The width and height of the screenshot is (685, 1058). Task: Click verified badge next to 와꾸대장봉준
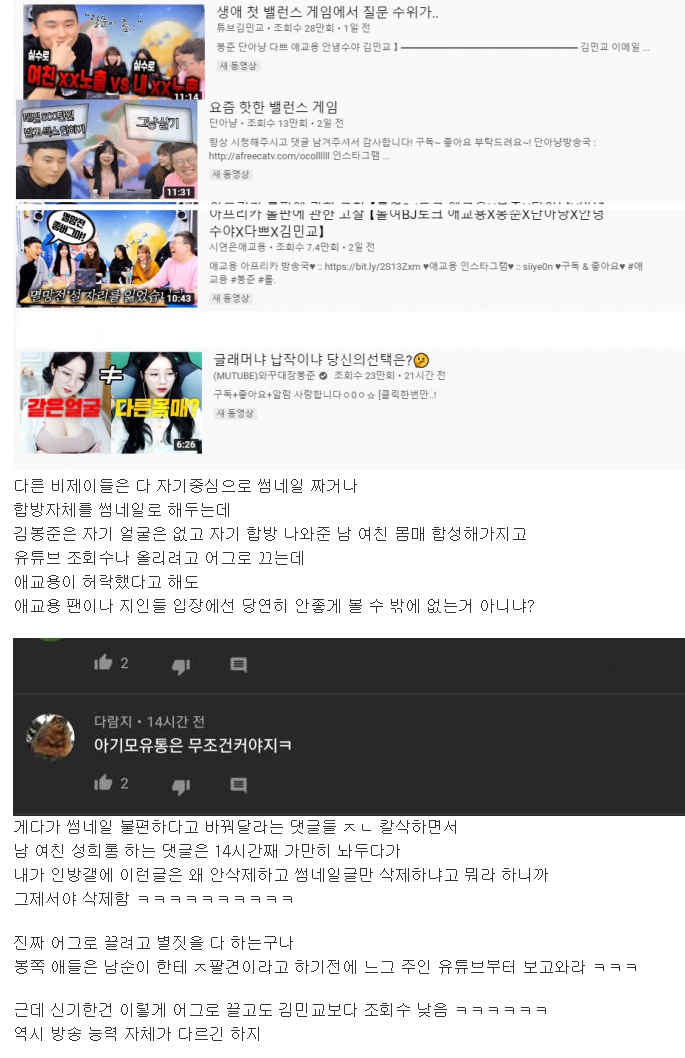tap(323, 376)
